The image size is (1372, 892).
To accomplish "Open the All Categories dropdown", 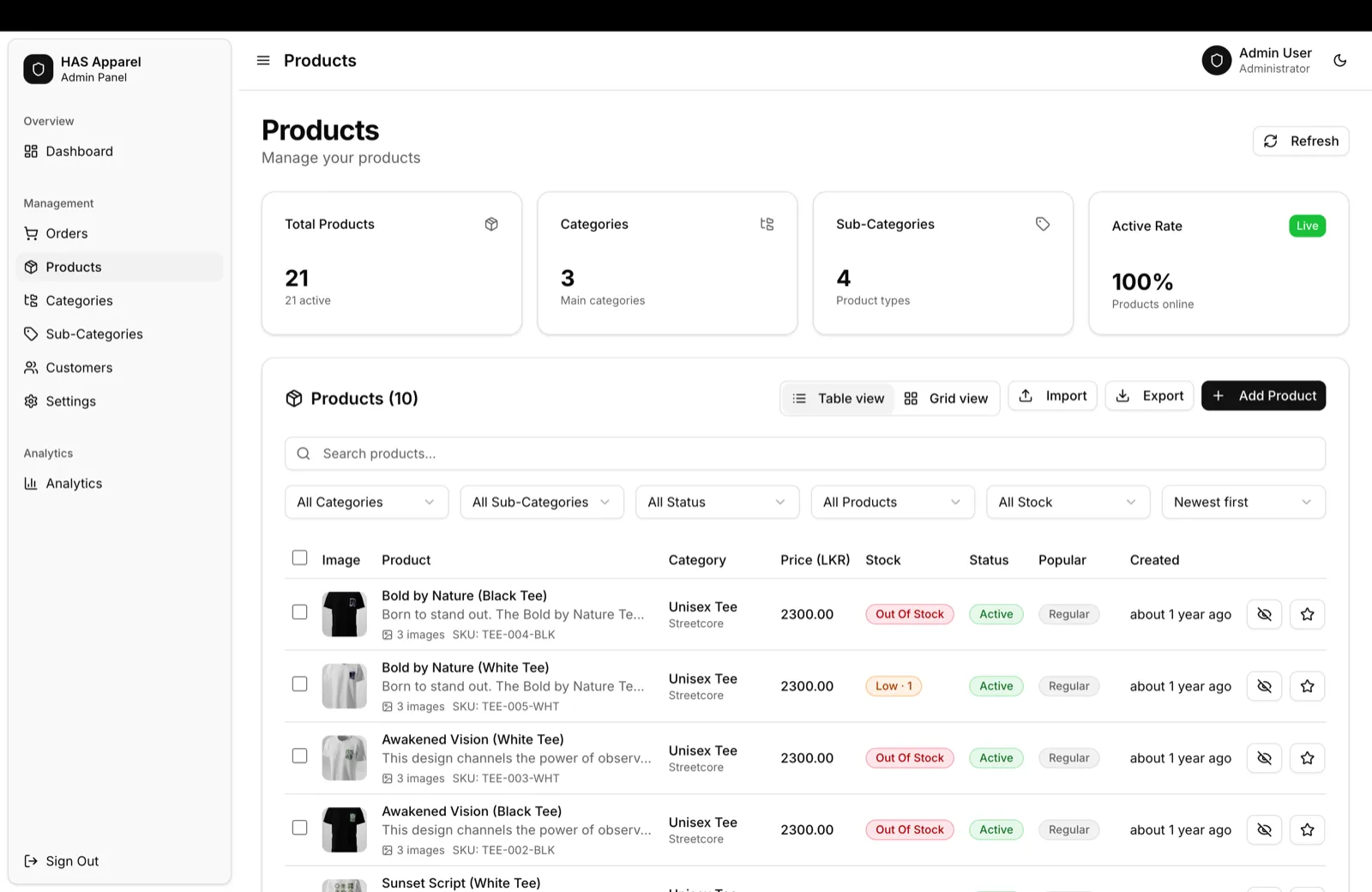I will pos(367,503).
